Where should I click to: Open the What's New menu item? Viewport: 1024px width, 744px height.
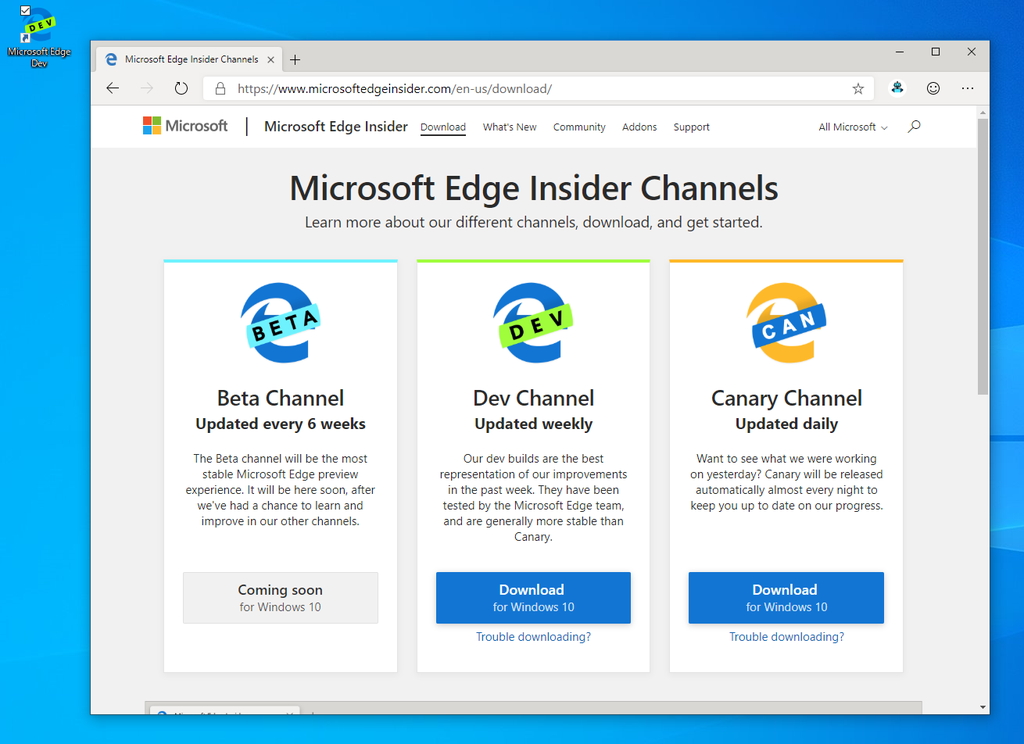pos(509,127)
